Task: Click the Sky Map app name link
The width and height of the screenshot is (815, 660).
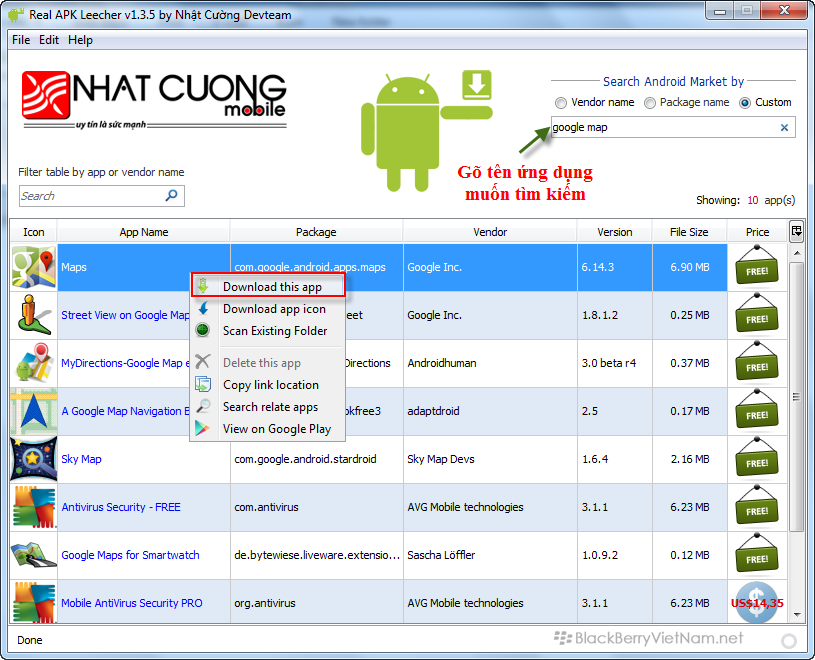Action: click(x=82, y=459)
